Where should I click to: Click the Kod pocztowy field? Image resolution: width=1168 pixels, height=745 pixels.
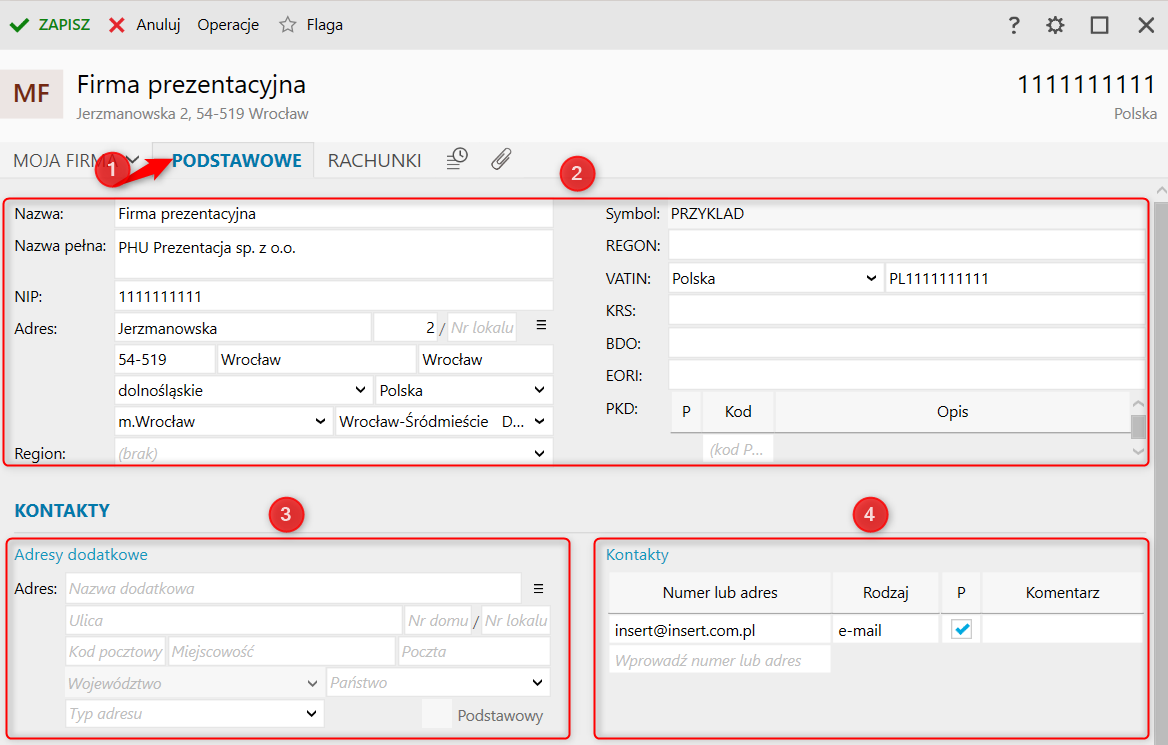[x=115, y=651]
